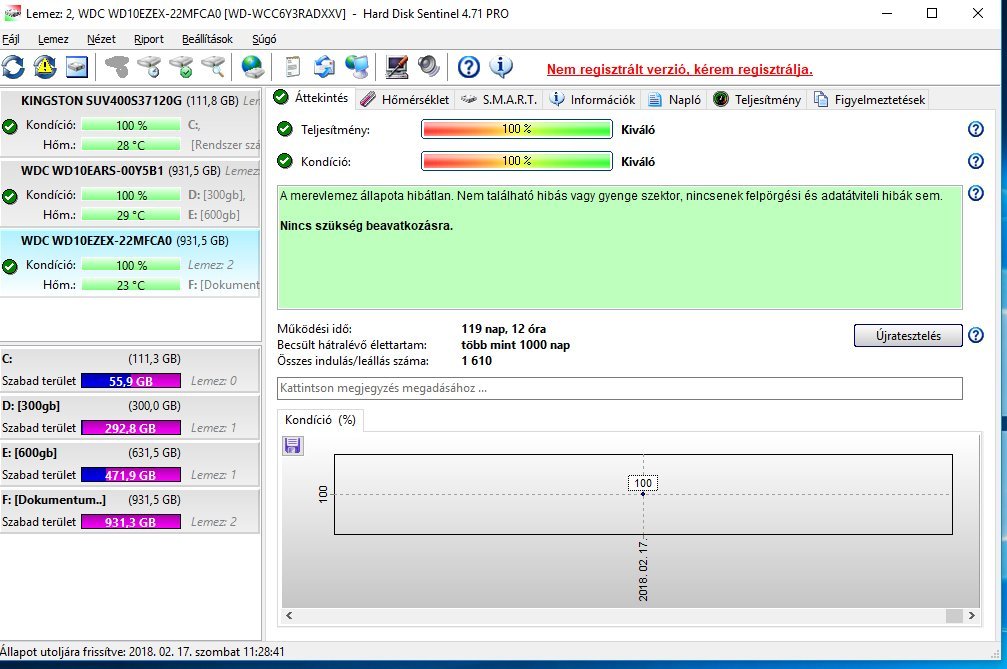Select the E: [600gb] partition entry
The height and width of the screenshot is (669, 1007).
coord(130,464)
